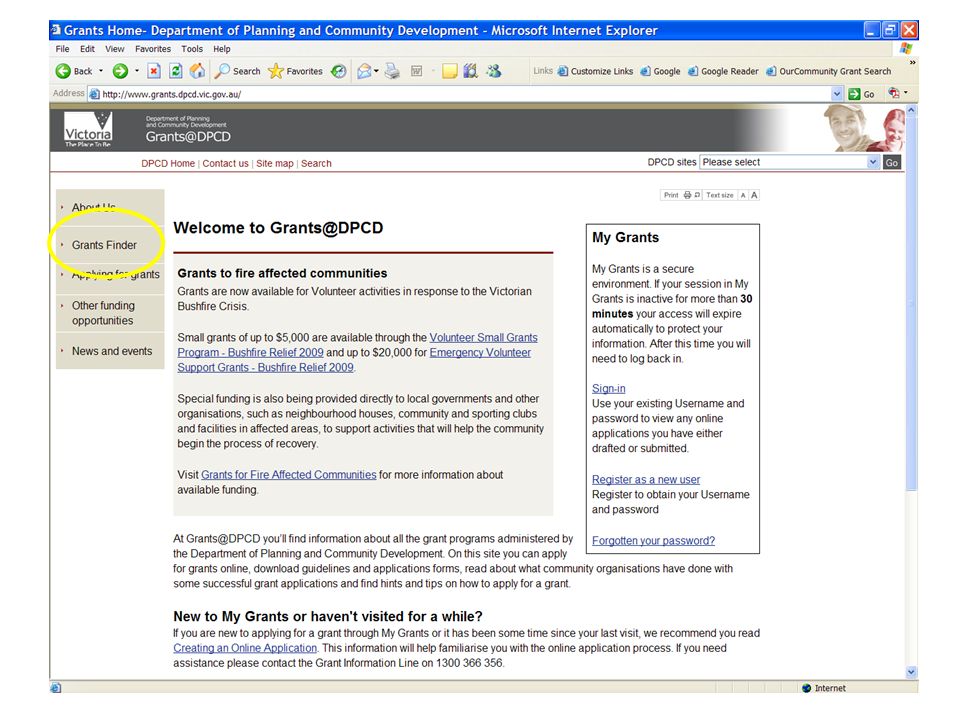
Task: Click Forgotten your password link
Action: 653,541
